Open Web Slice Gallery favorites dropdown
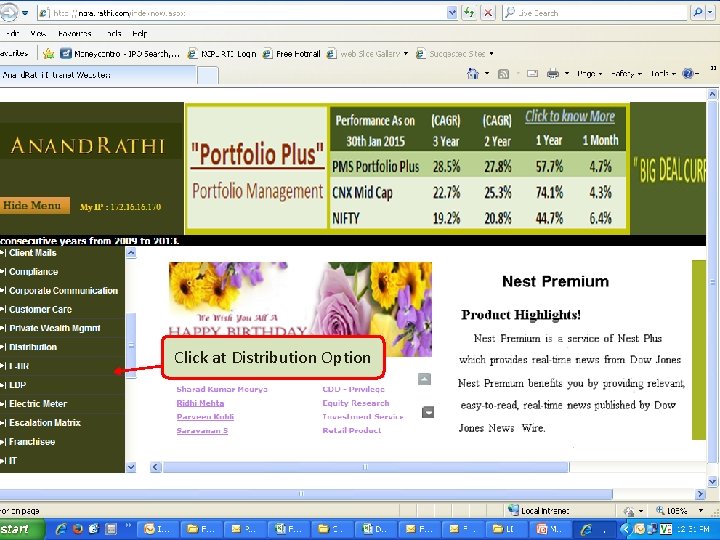 point(405,54)
